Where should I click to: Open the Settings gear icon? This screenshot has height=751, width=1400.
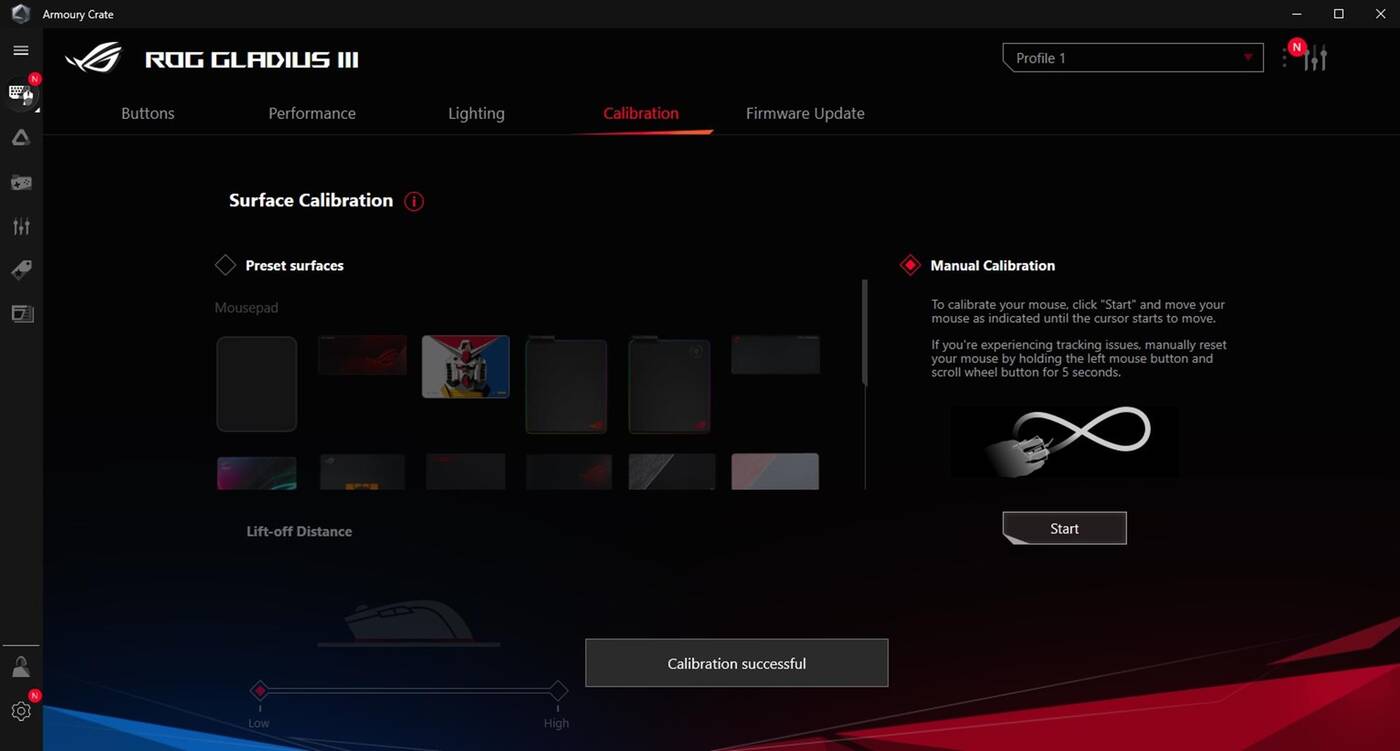(x=21, y=711)
